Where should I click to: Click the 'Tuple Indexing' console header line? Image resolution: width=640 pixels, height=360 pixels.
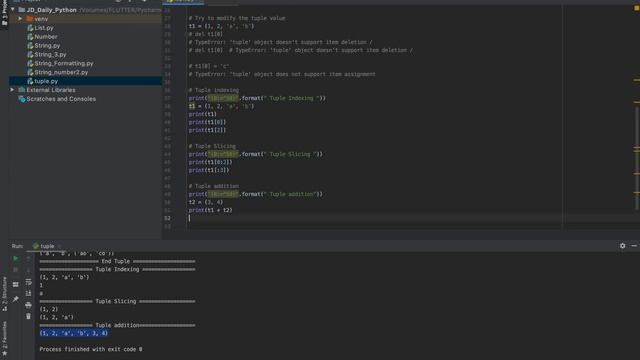point(118,269)
